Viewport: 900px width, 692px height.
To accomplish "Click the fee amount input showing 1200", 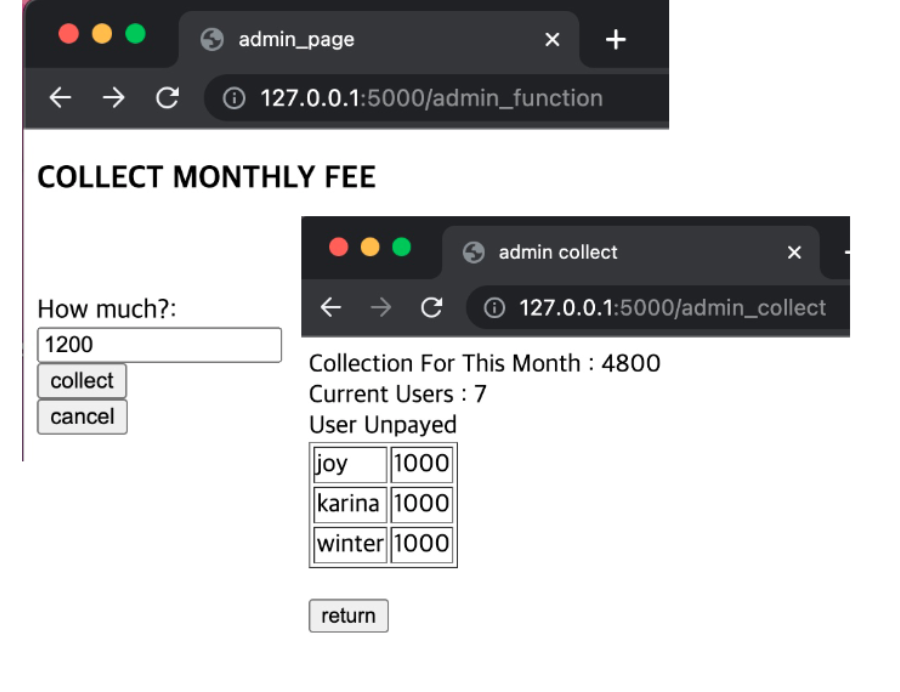I will point(158,344).
